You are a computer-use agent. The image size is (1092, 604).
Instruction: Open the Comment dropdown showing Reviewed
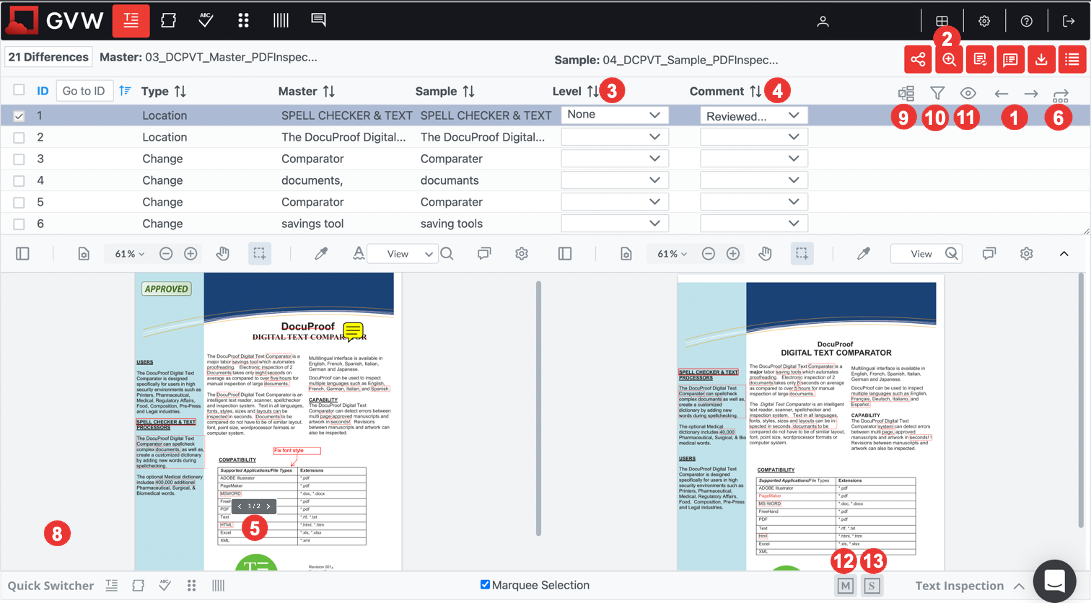point(753,116)
